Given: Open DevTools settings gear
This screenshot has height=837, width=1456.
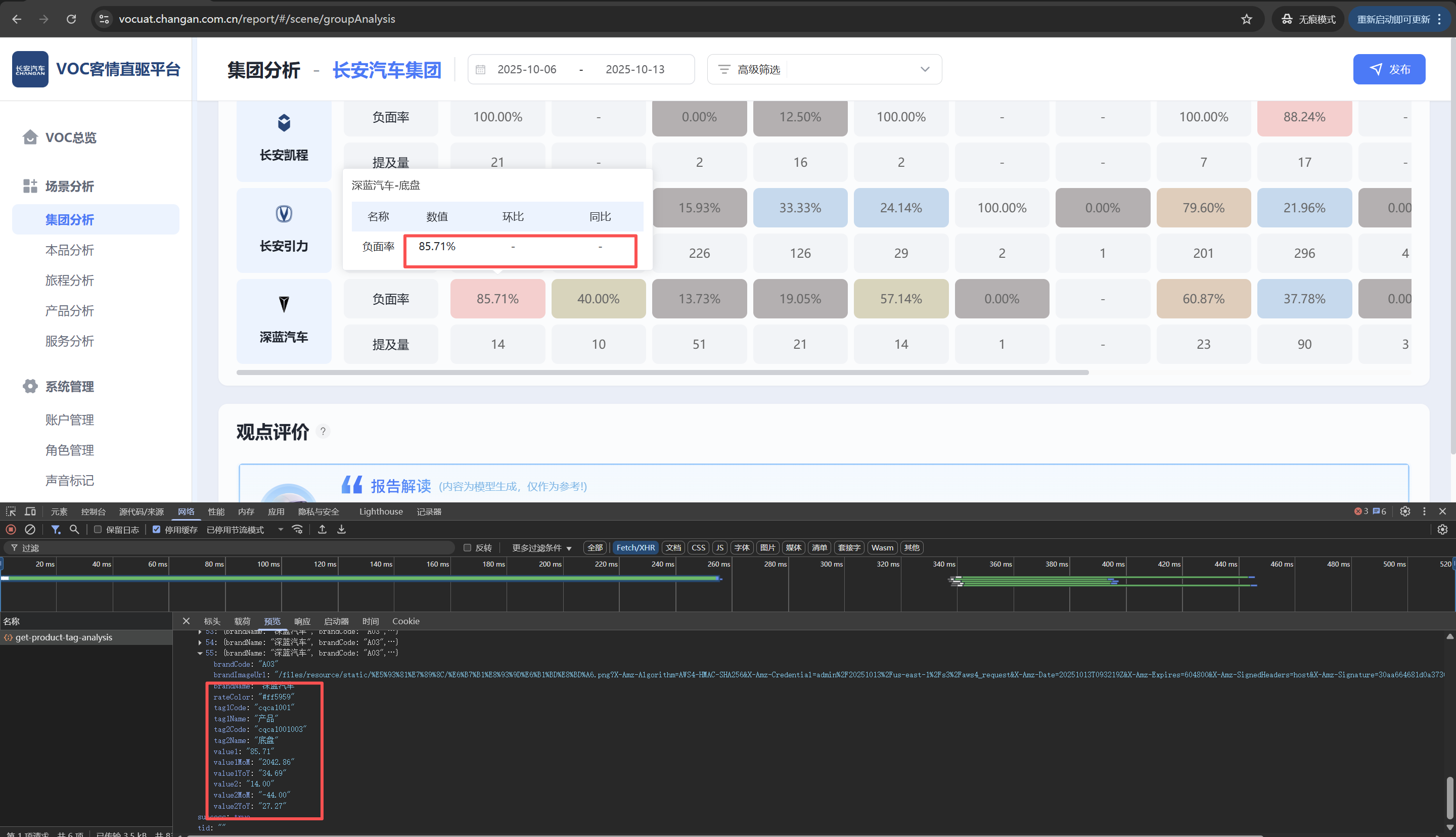Looking at the screenshot, I should (x=1405, y=511).
